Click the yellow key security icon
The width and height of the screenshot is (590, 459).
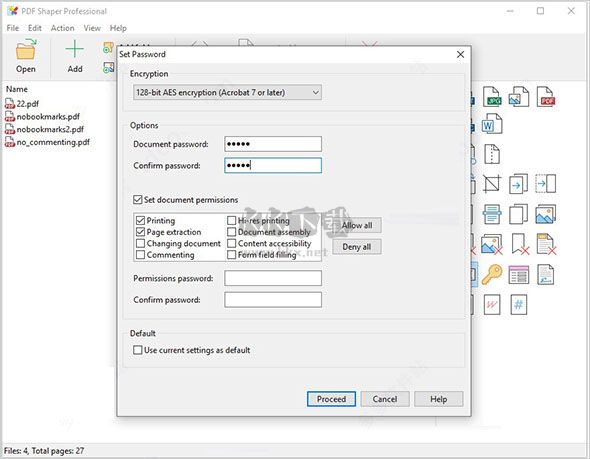[x=492, y=274]
